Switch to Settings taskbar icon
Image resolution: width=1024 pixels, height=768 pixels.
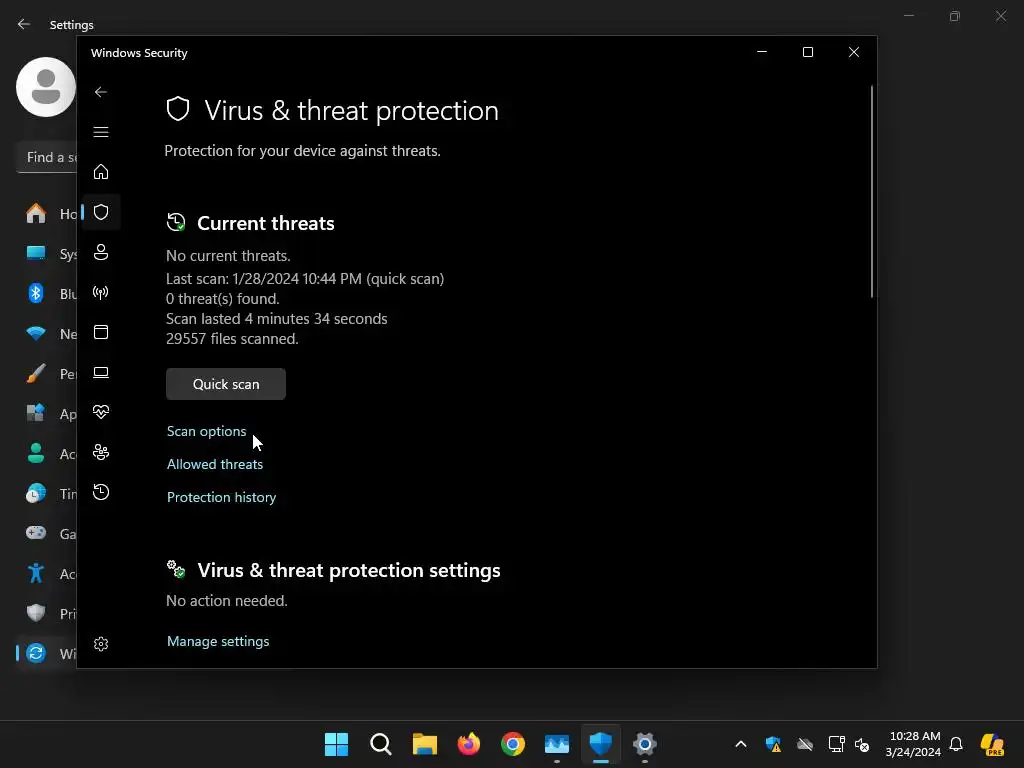[x=645, y=744]
